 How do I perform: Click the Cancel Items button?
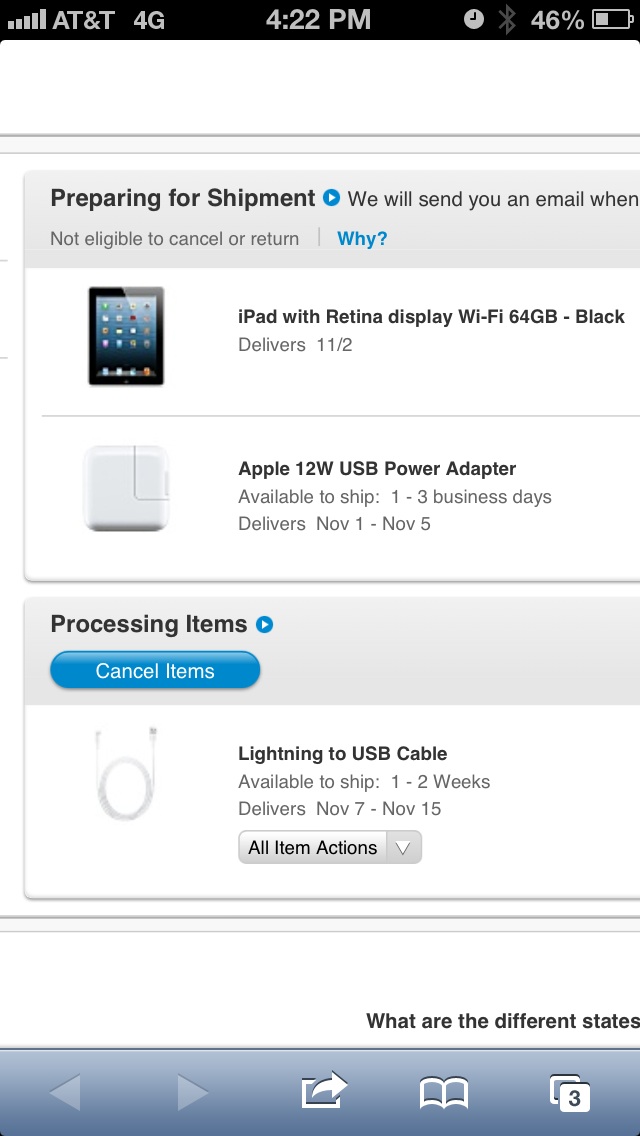[155, 670]
